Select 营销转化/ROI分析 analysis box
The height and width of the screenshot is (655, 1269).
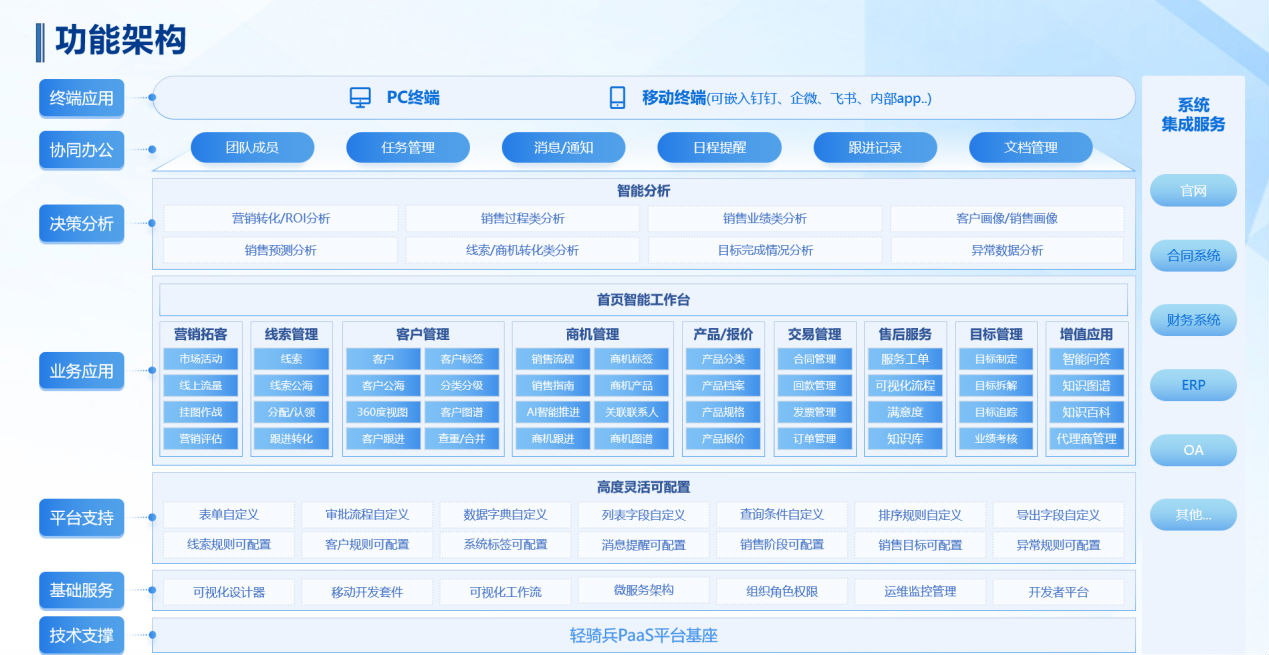coord(281,219)
